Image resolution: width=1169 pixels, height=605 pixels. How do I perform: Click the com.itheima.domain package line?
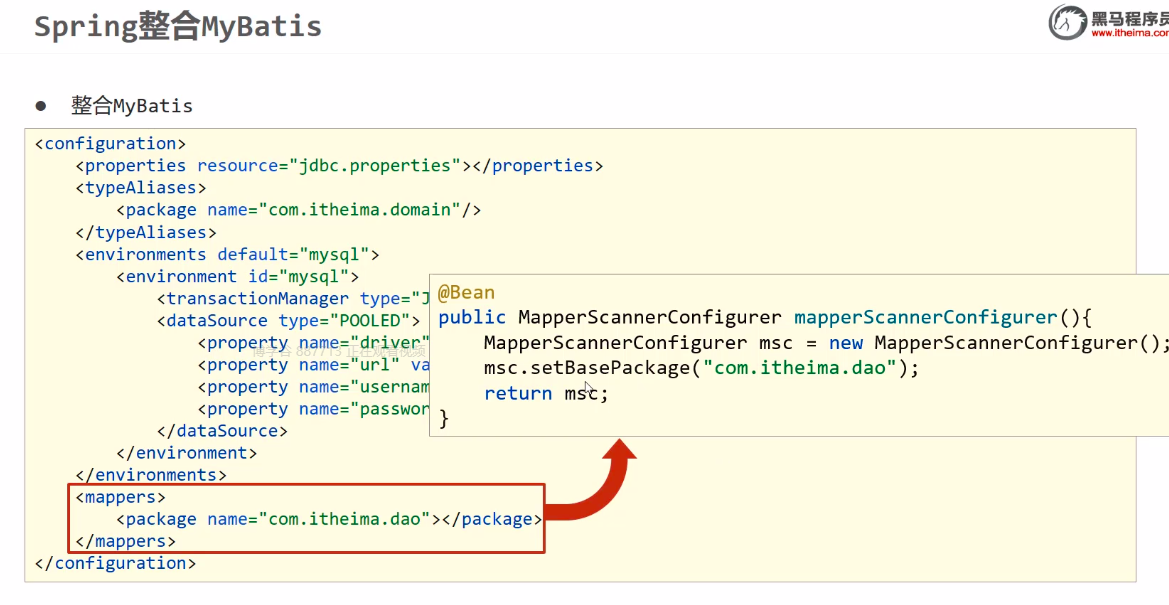[x=298, y=209]
